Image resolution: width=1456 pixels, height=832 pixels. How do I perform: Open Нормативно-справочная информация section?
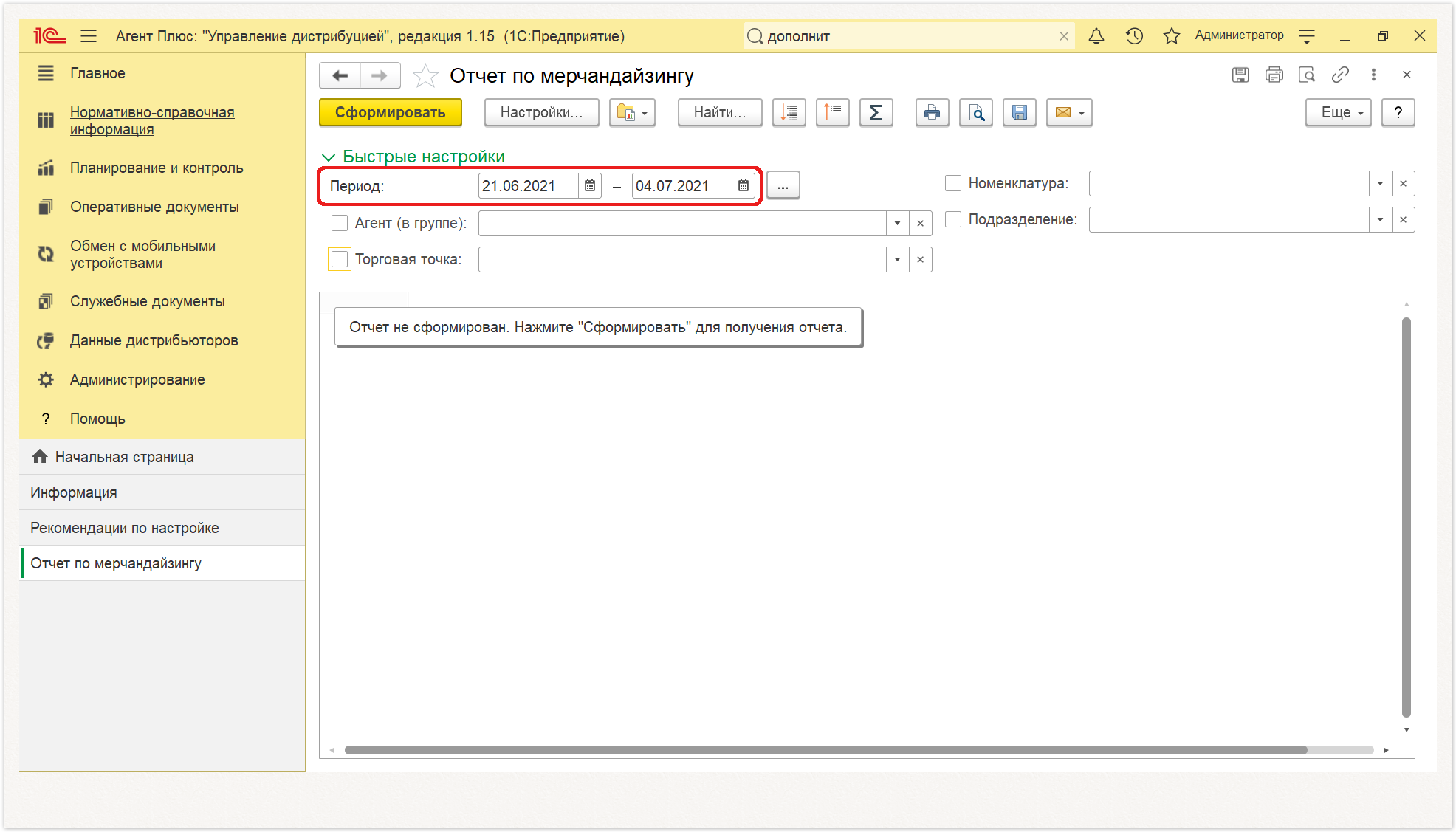tap(152, 120)
